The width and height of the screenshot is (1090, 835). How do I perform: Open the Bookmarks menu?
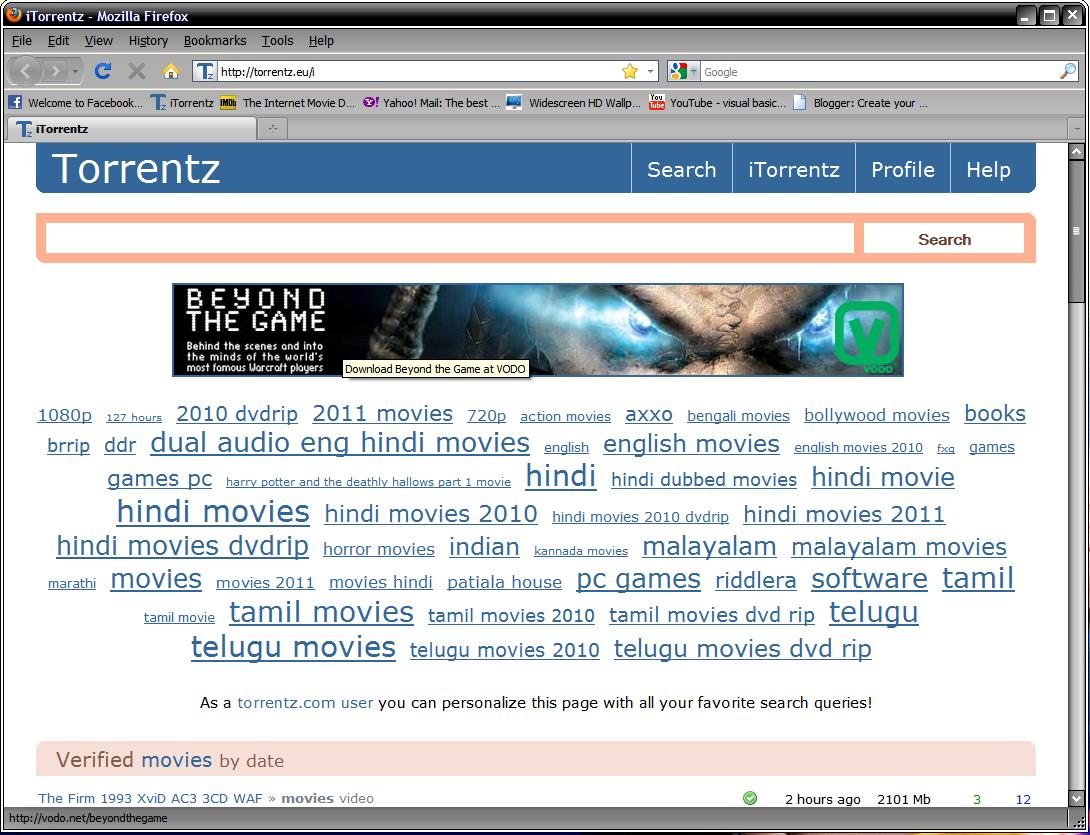215,41
